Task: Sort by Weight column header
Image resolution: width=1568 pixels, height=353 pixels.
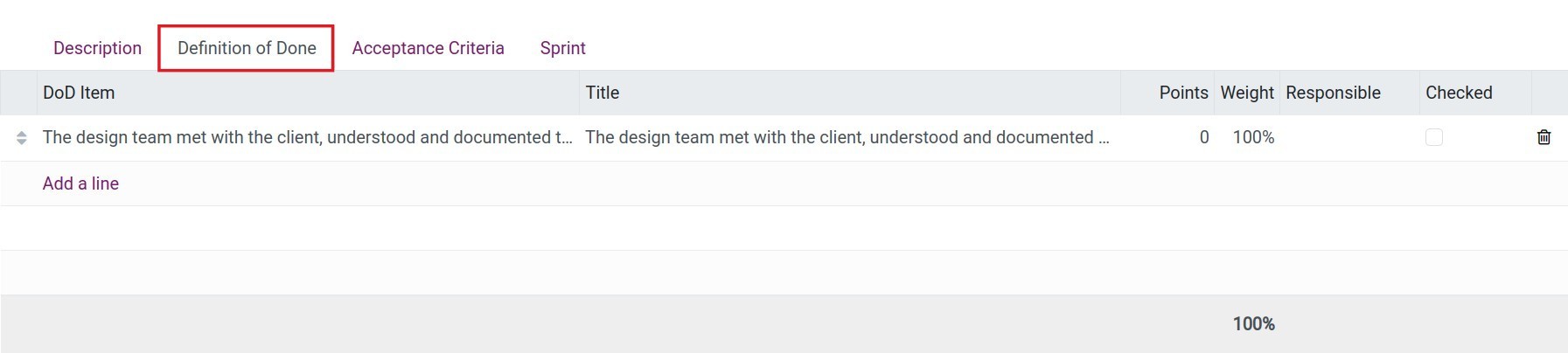Action: [1247, 93]
